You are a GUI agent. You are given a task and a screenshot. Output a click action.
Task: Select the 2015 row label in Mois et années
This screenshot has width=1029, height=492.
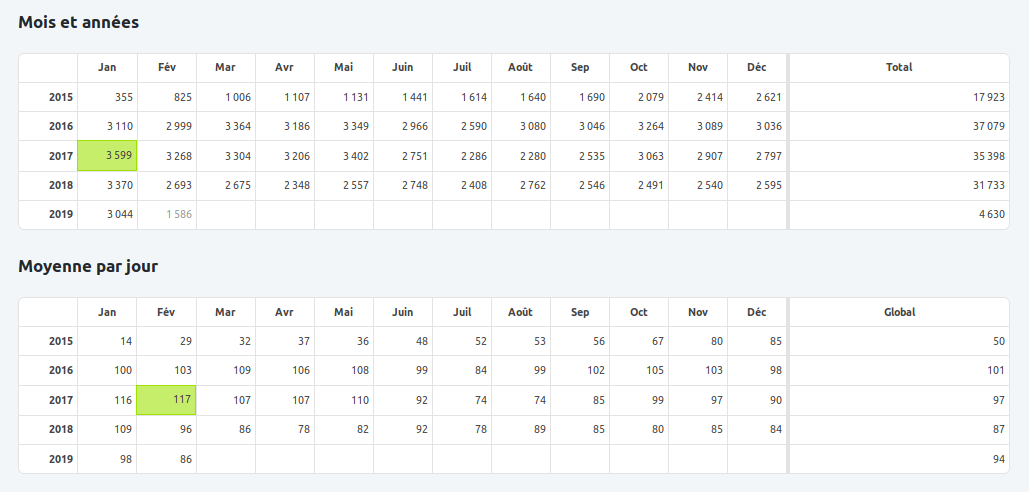(x=61, y=97)
